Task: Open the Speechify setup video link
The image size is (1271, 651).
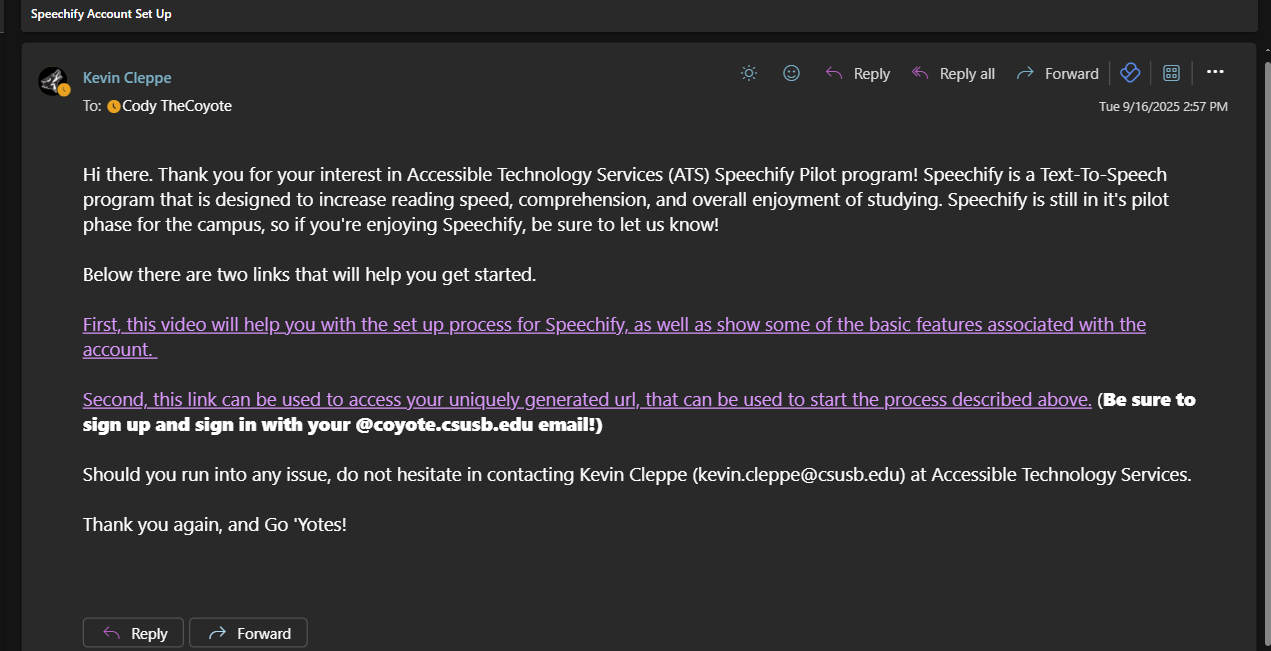Action: pyautogui.click(x=614, y=325)
